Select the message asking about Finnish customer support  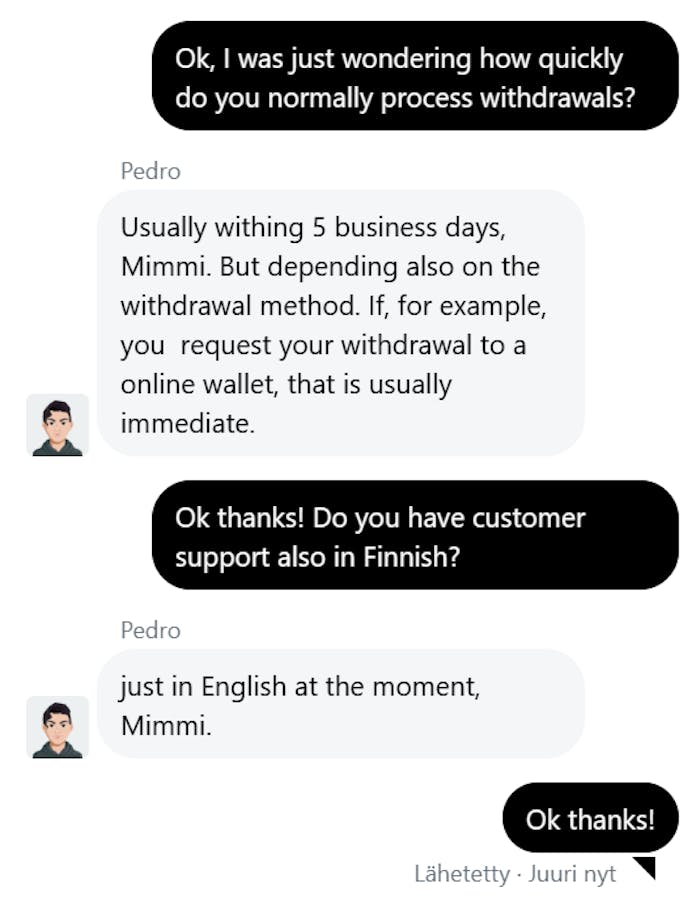pos(415,536)
